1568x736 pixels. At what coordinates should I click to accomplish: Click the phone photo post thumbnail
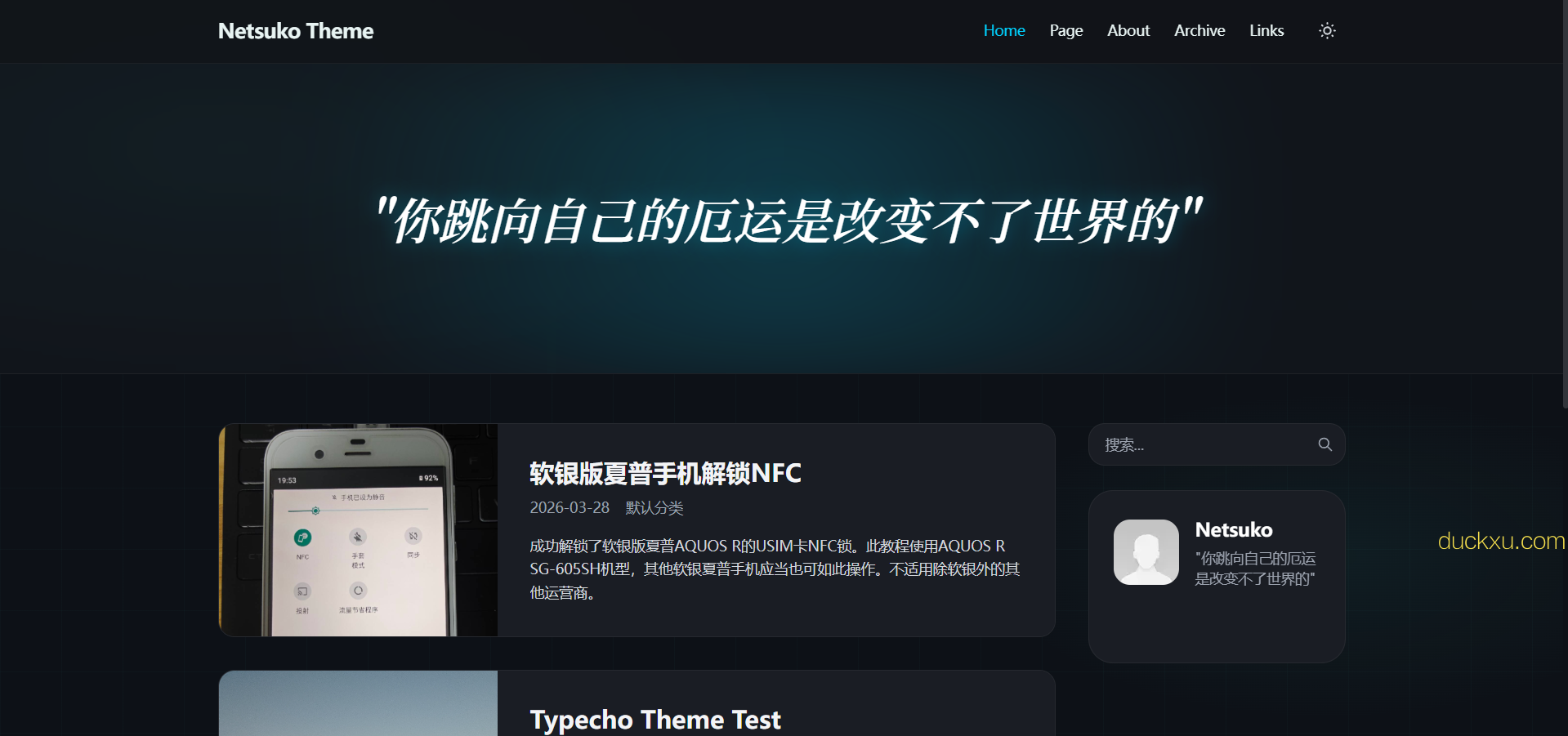[x=358, y=529]
